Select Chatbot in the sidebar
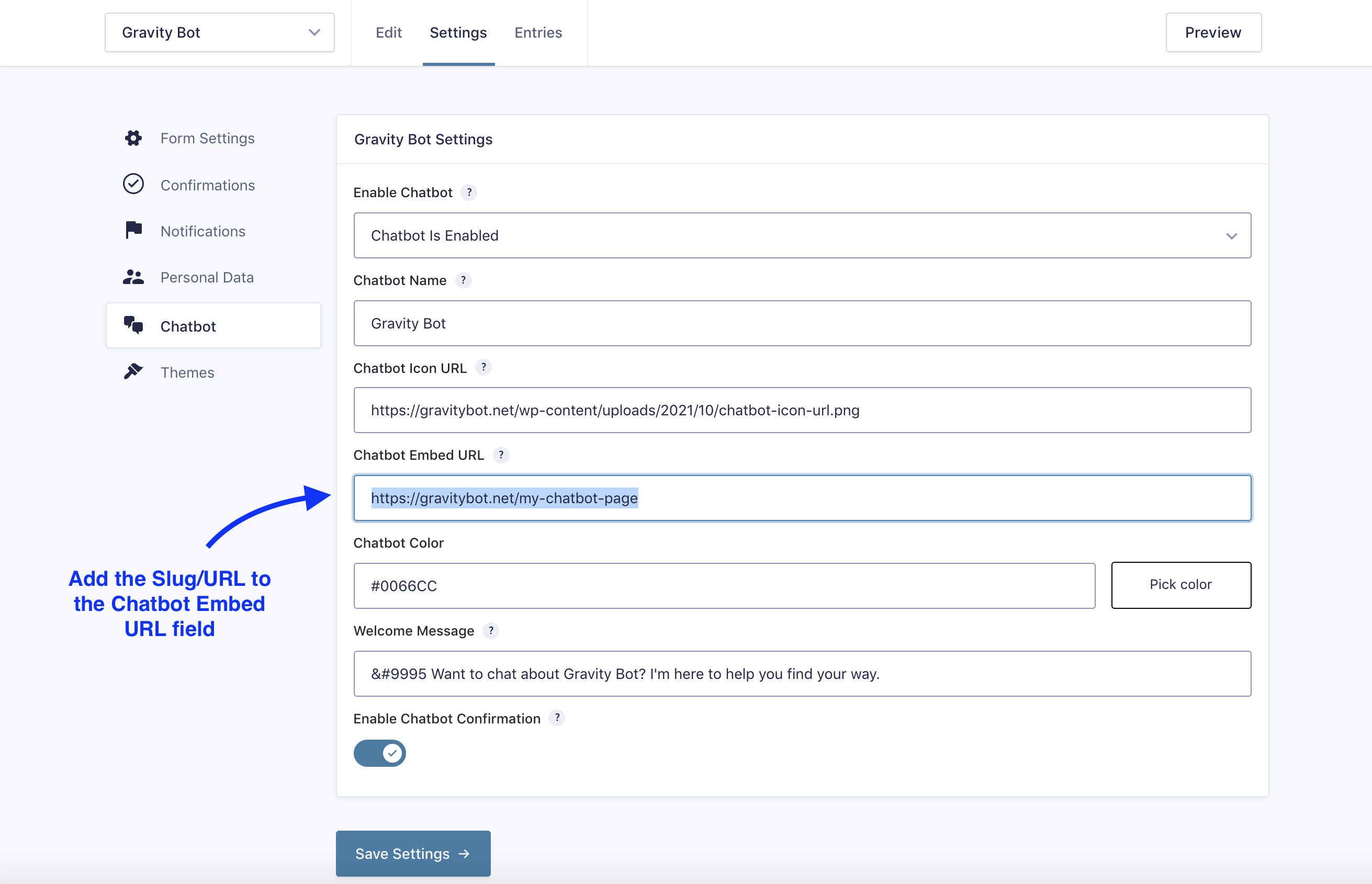 (x=213, y=325)
